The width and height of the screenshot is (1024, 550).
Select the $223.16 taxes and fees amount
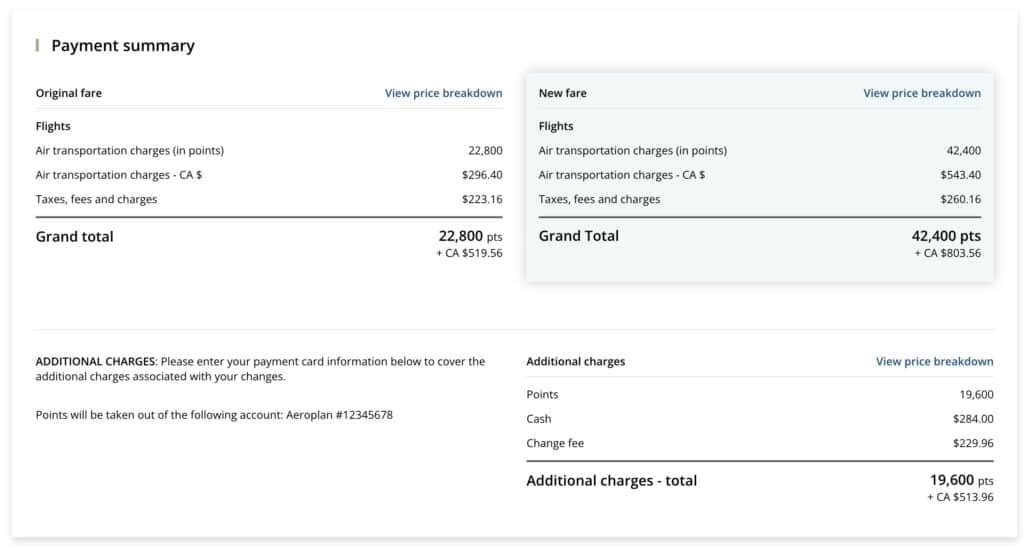(482, 199)
